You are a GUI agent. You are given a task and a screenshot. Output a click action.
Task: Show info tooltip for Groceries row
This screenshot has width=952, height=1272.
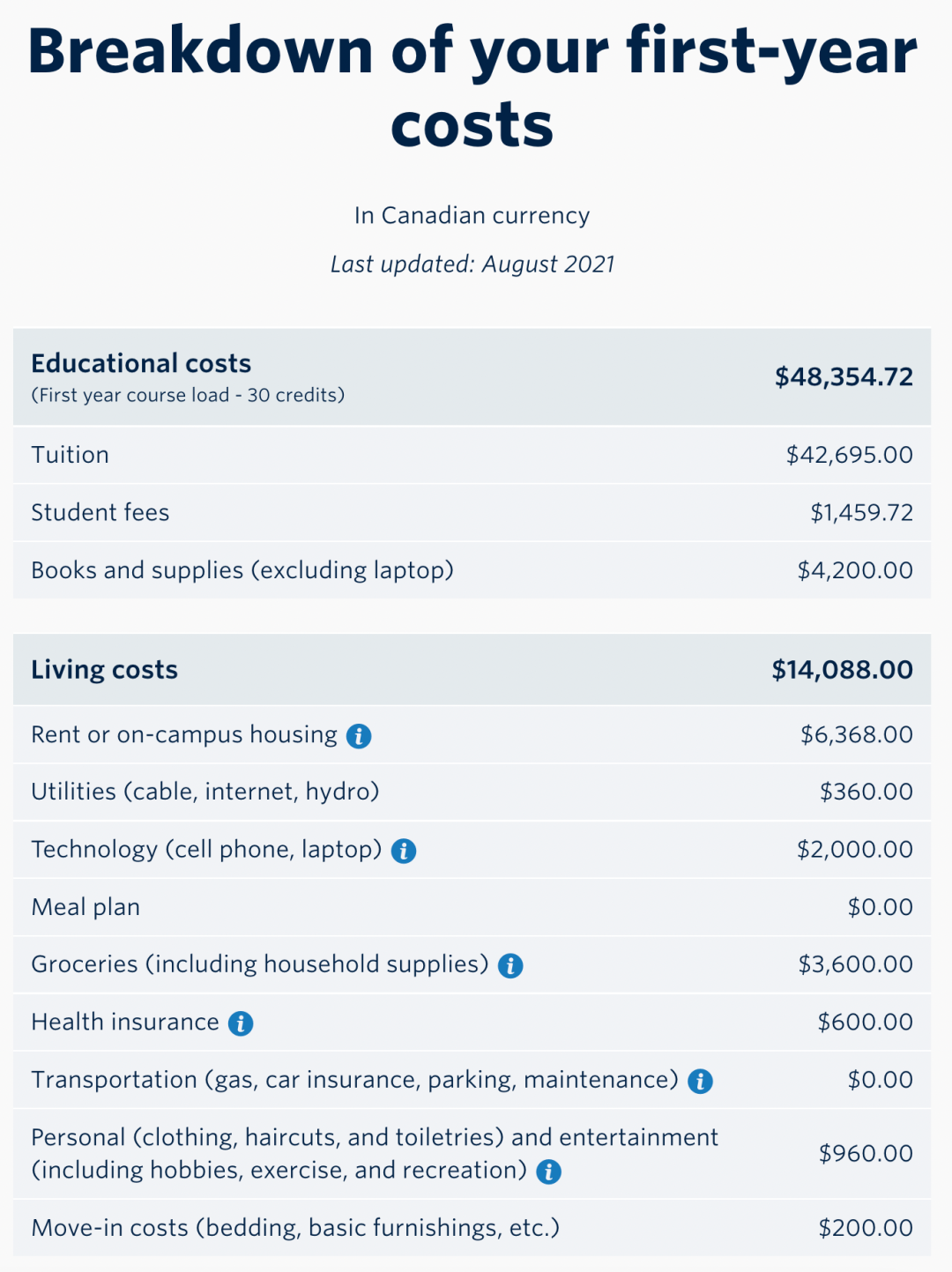pos(510,966)
